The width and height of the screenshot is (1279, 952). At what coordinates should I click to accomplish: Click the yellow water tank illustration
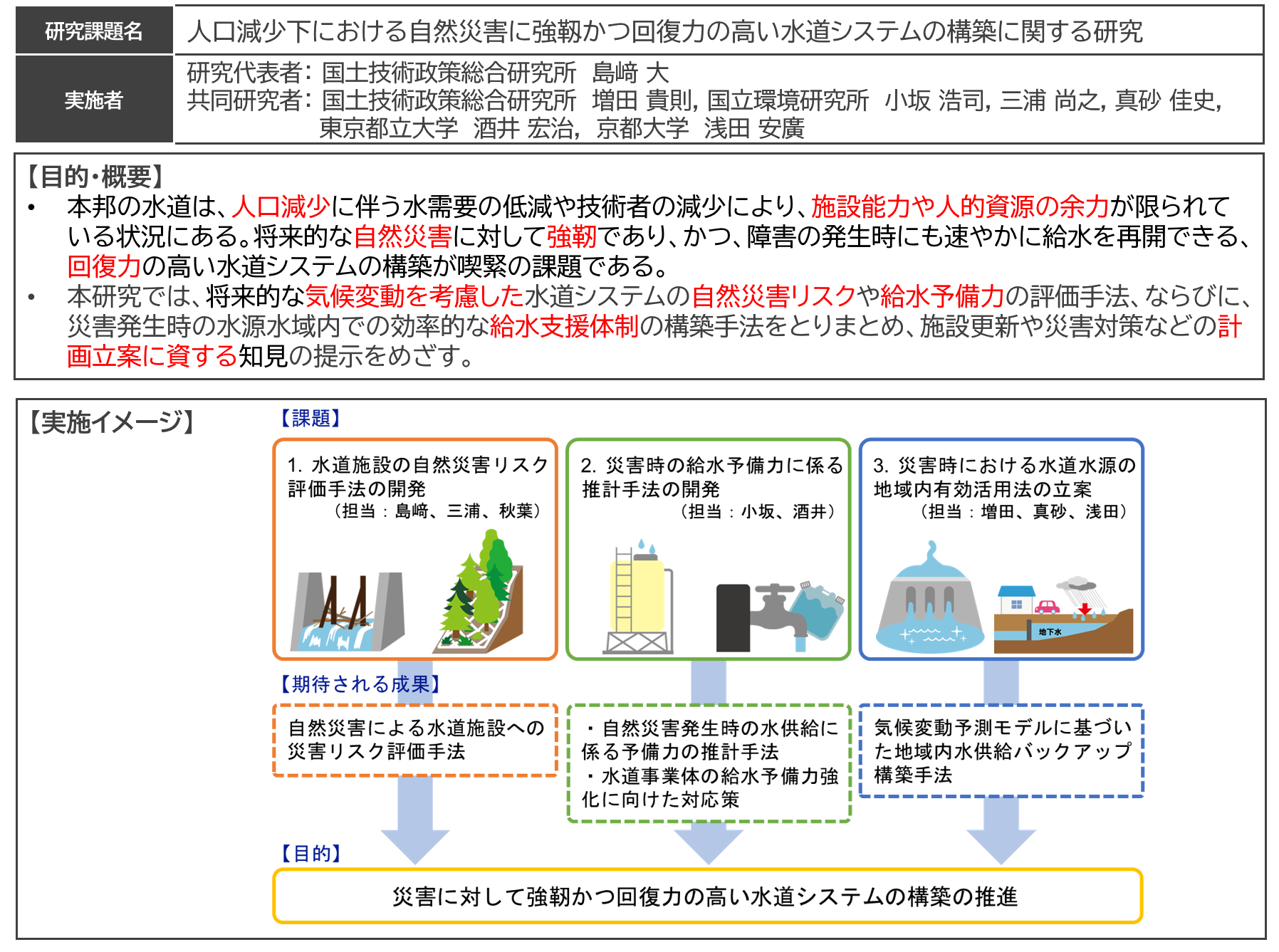(x=639, y=597)
